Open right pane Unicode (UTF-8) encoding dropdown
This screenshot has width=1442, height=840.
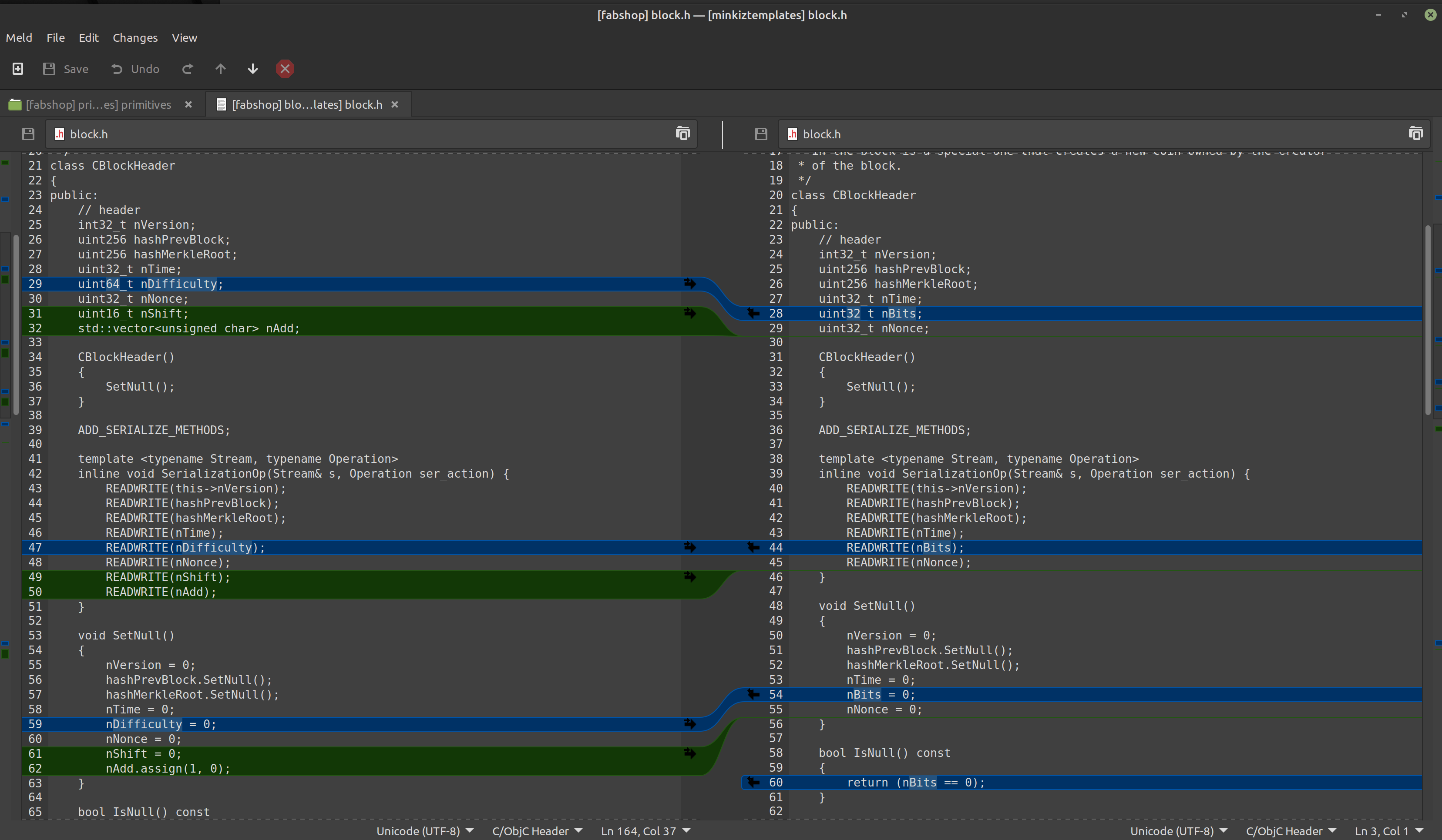[x=1178, y=831]
